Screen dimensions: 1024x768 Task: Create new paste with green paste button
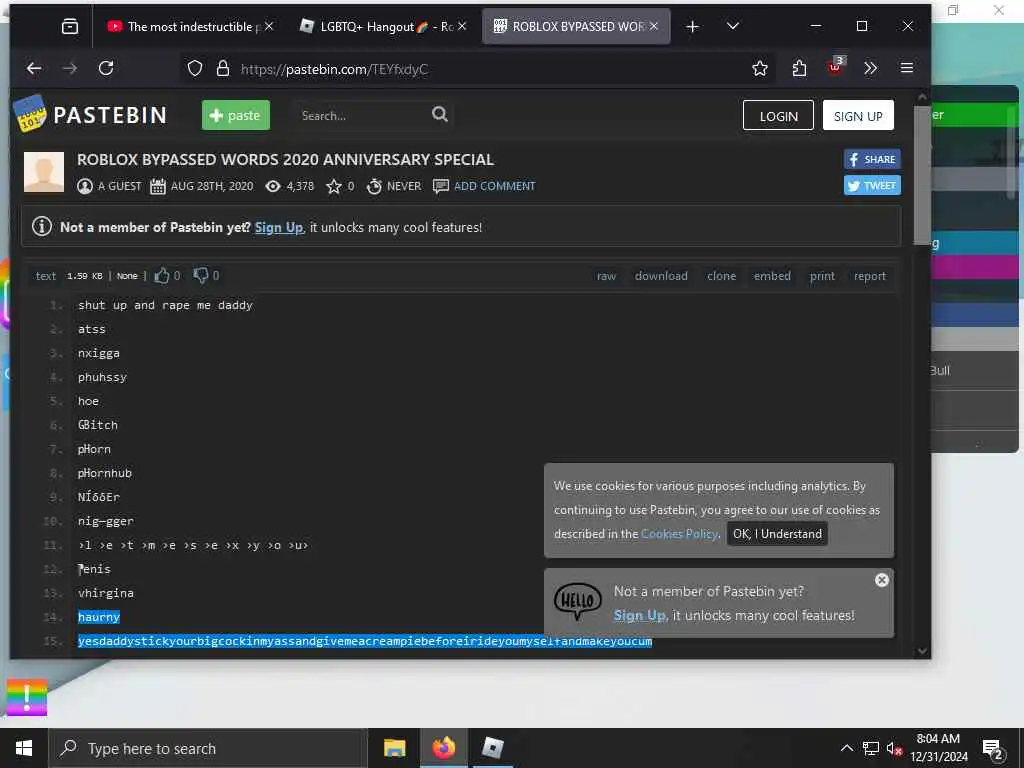coord(236,115)
